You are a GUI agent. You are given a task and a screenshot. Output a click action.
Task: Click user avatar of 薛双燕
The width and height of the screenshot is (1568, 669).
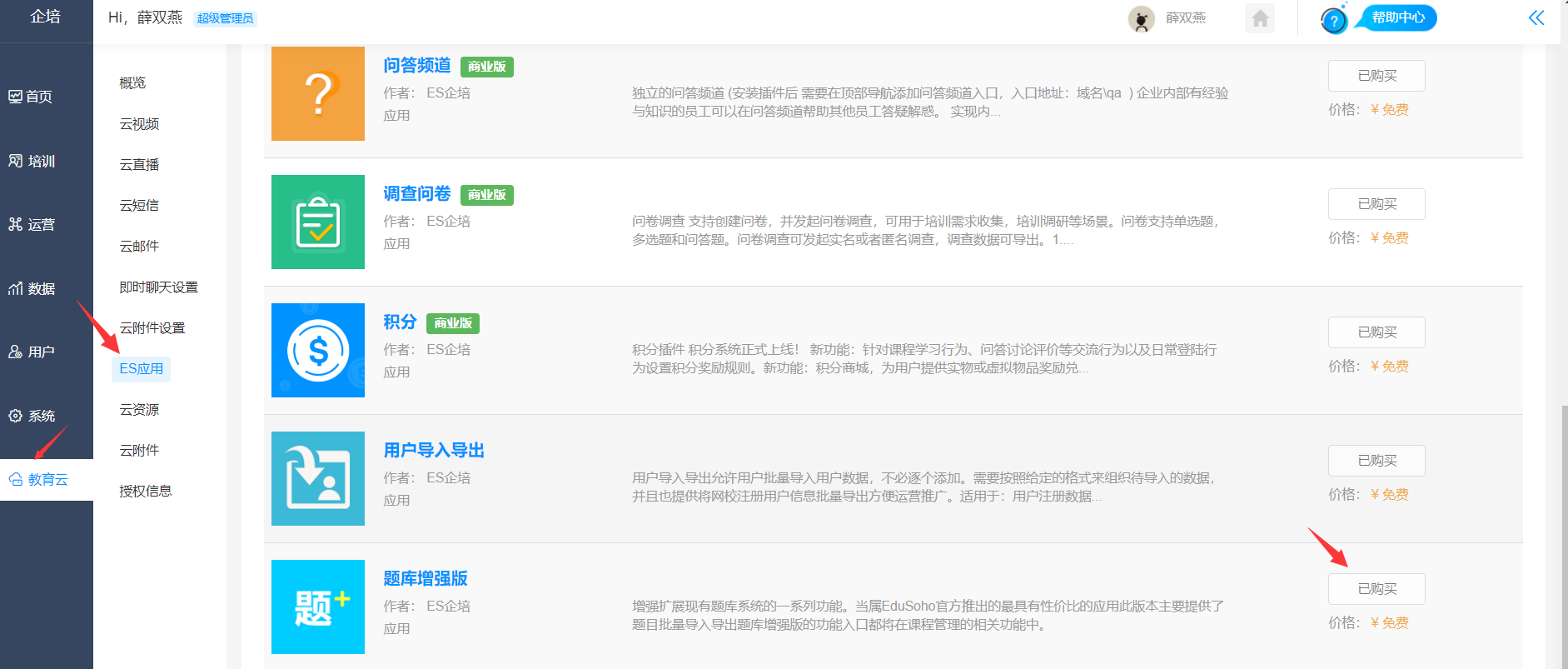pos(1141,18)
